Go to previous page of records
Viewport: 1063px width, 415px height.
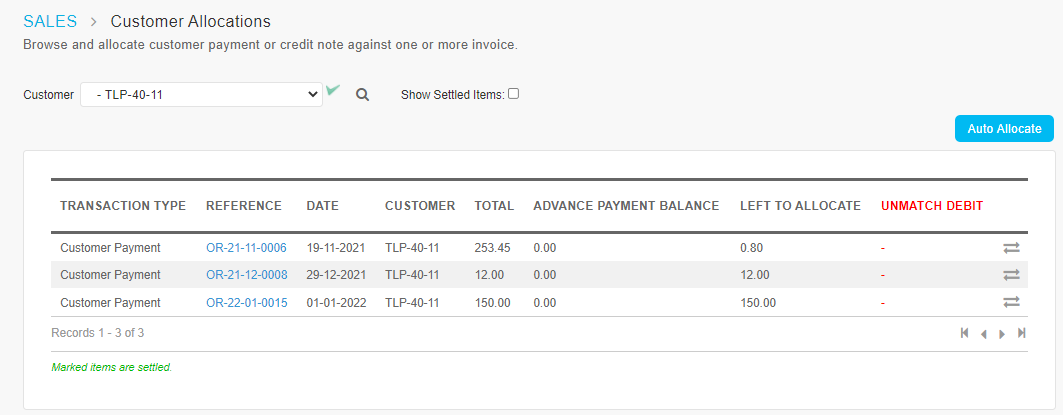point(983,334)
